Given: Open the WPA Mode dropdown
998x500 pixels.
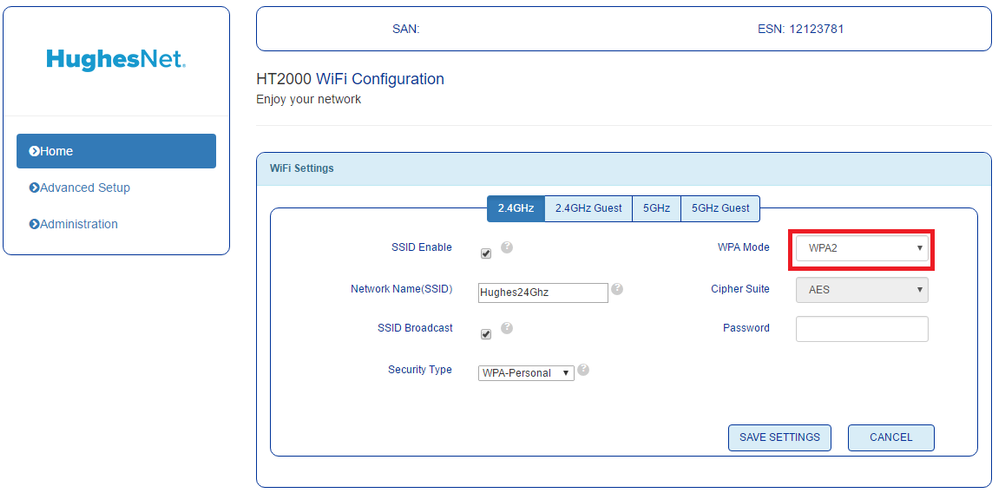Looking at the screenshot, I should click(862, 248).
